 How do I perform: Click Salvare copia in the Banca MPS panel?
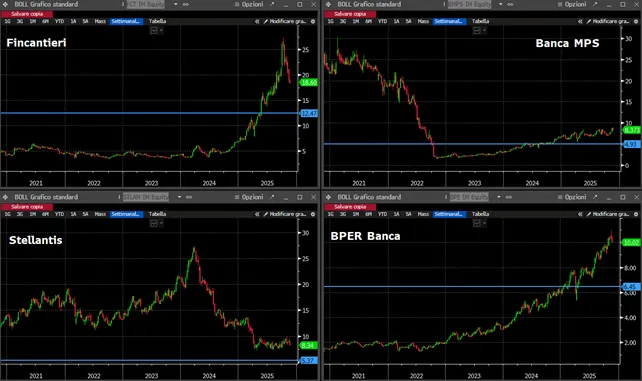350,14
